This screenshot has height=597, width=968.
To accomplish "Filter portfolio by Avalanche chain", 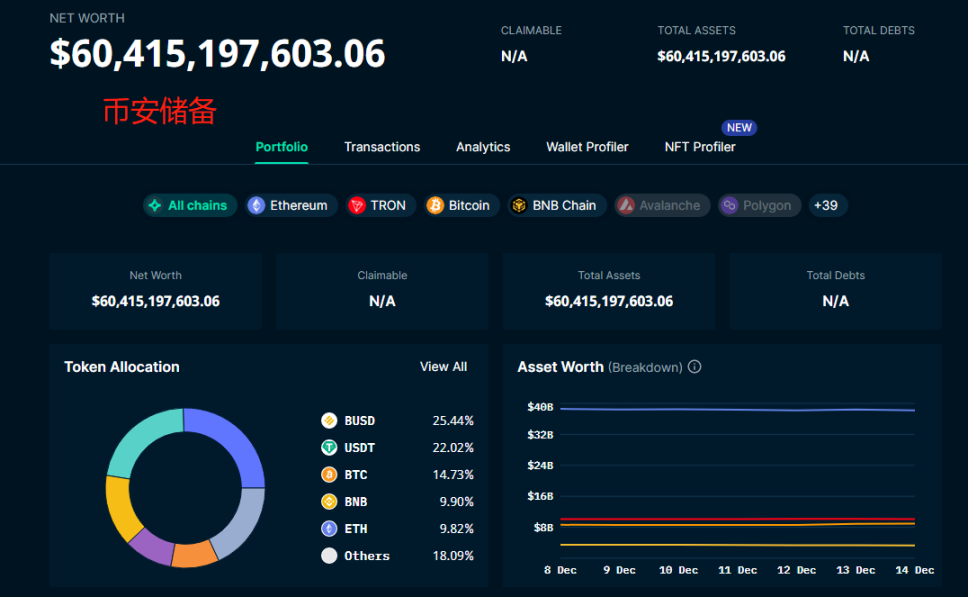I will 662,206.
